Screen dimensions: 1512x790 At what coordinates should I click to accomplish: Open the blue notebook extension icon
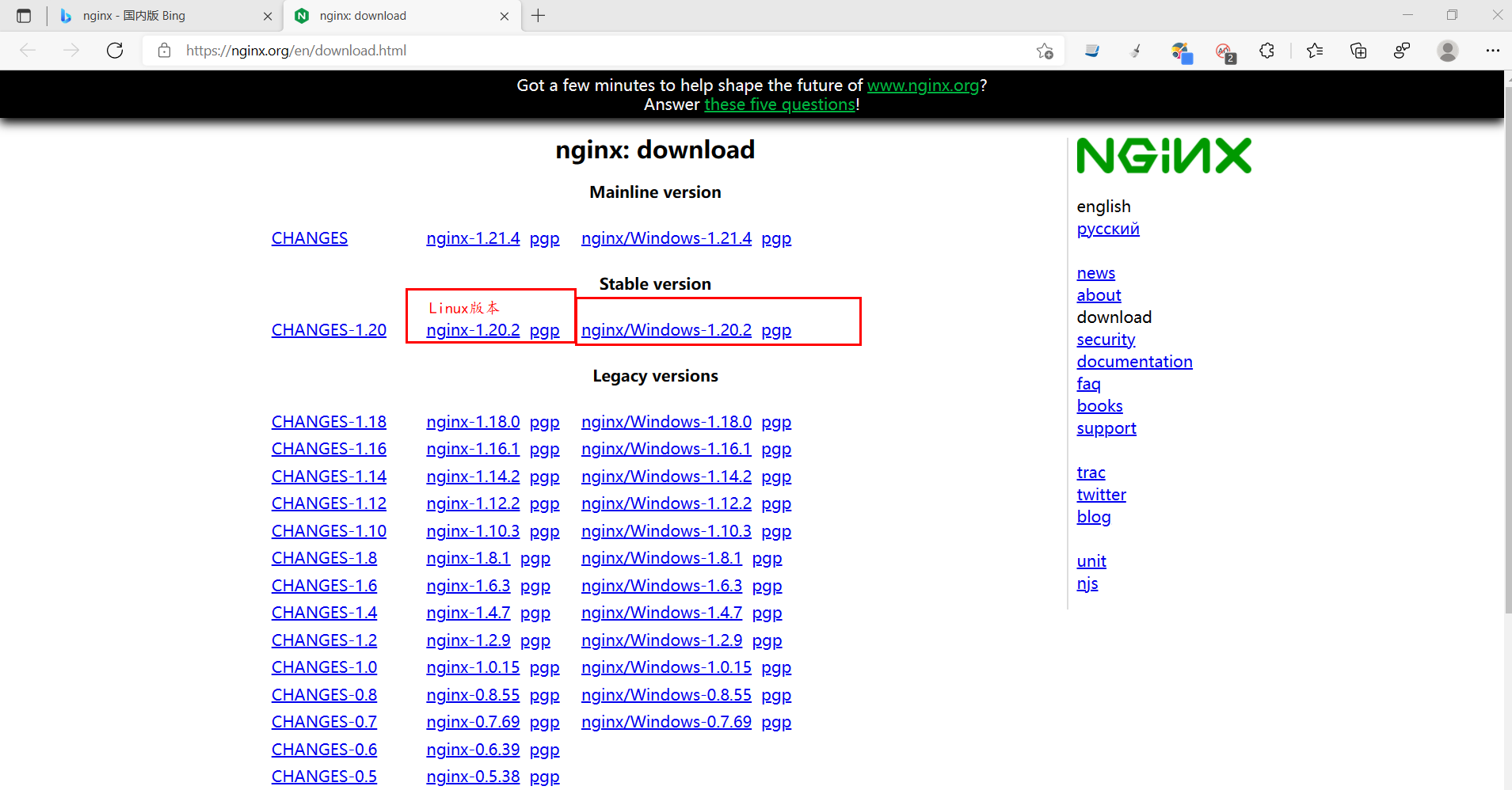pyautogui.click(x=1092, y=51)
